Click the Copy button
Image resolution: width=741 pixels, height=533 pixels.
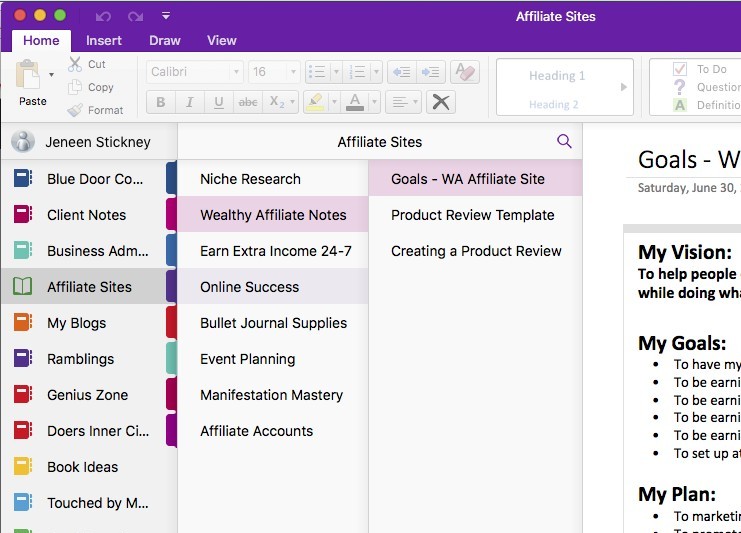[91, 87]
